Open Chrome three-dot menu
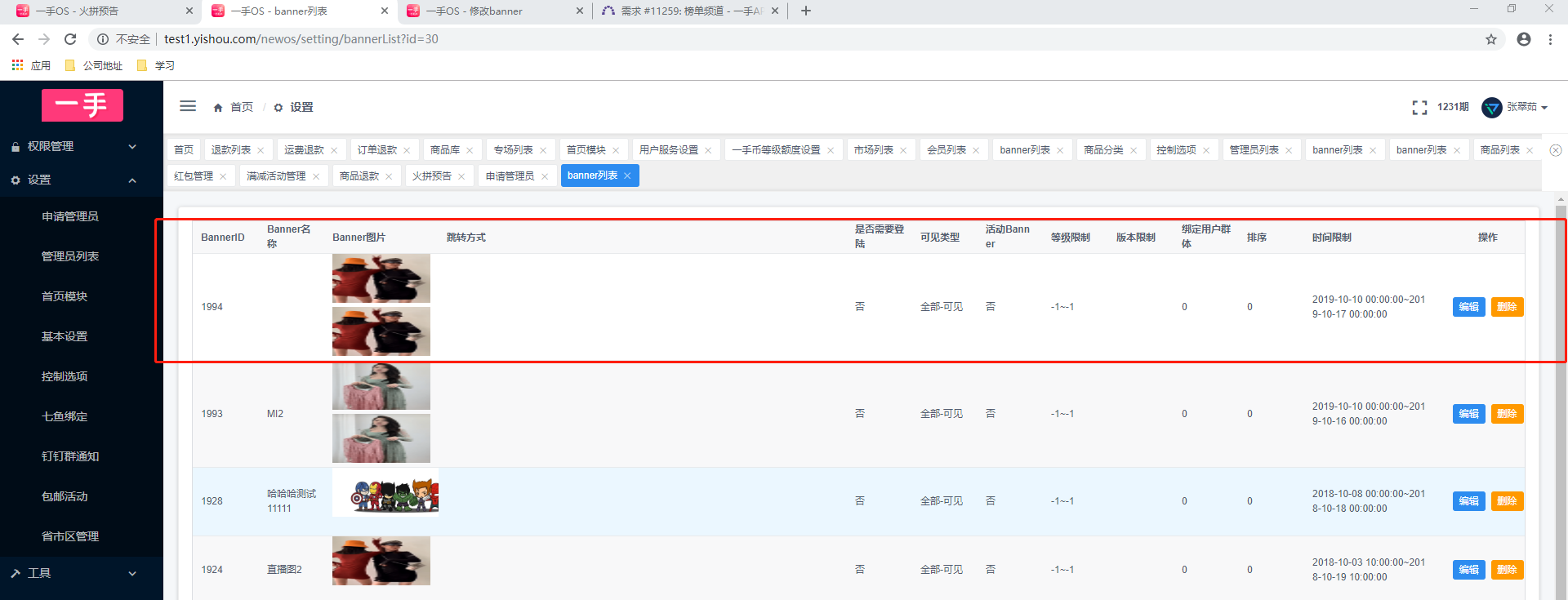This screenshot has width=1568, height=600. tap(1550, 39)
